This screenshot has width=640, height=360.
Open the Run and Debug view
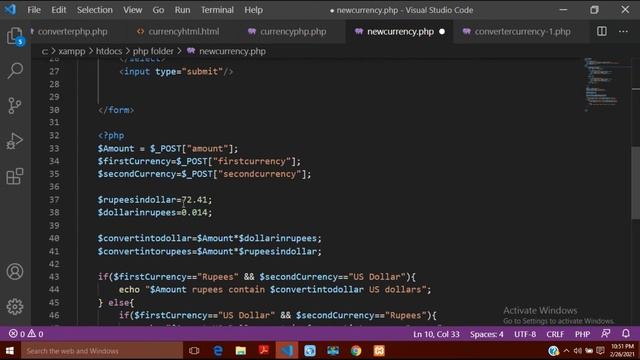15,141
